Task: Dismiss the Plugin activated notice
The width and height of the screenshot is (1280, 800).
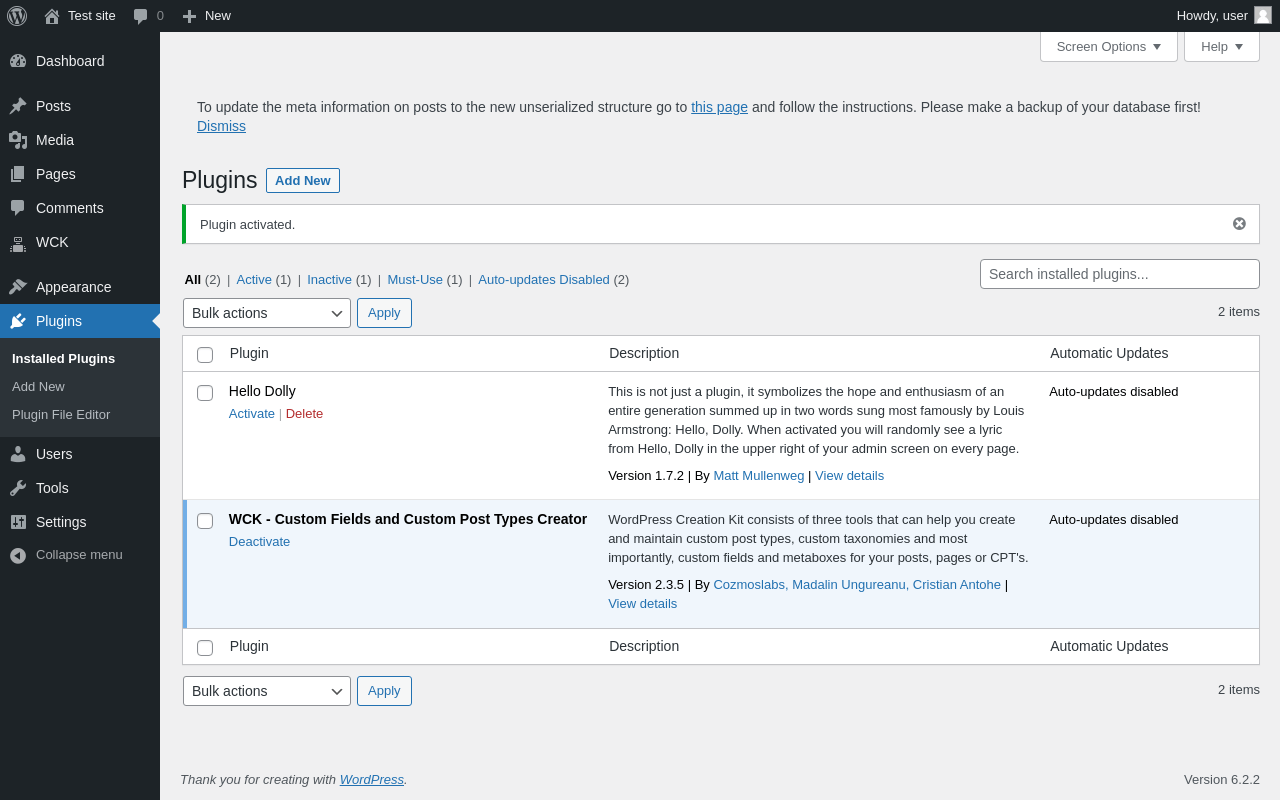Action: (x=1239, y=224)
